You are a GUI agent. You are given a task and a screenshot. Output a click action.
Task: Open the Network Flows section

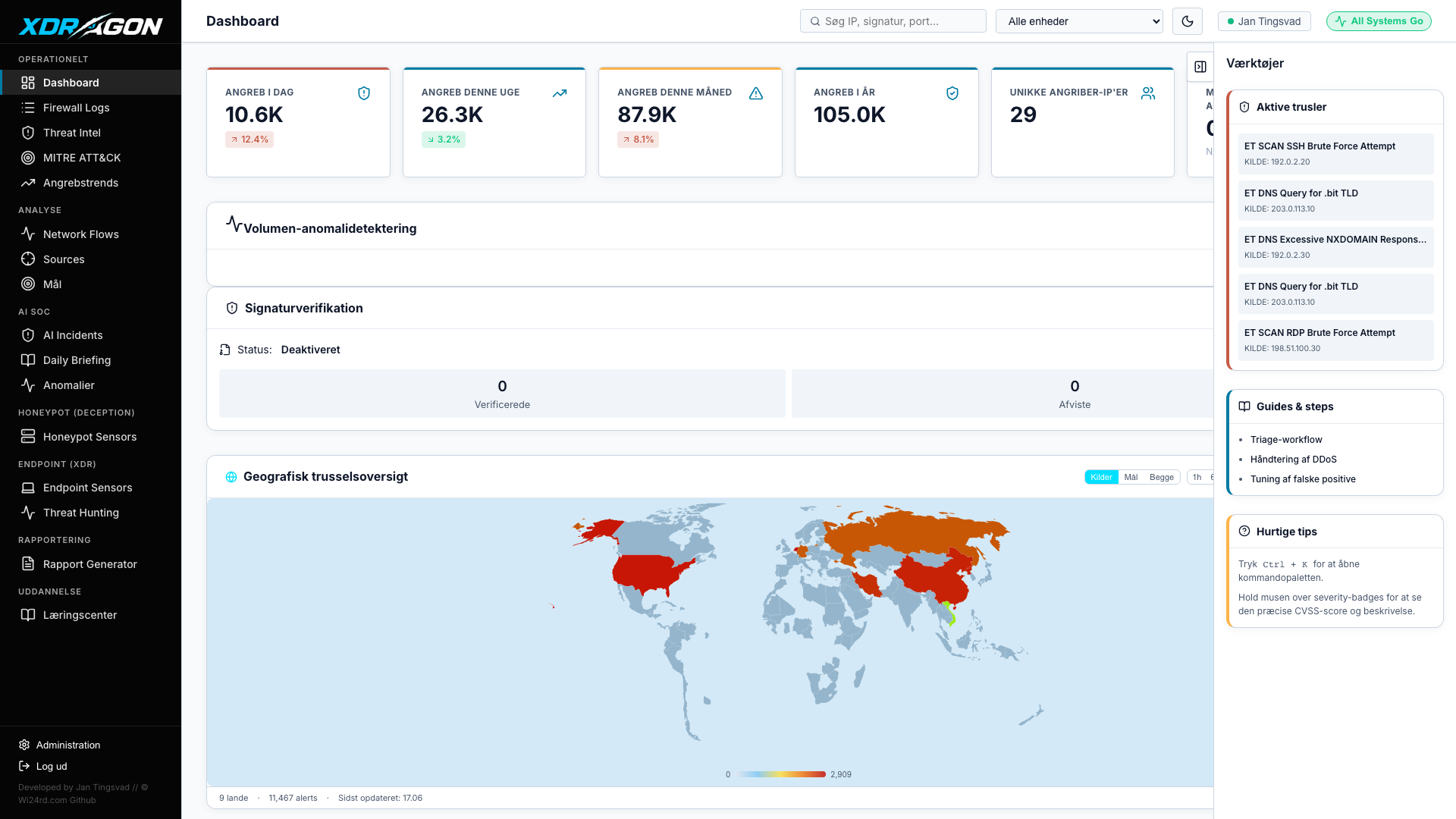[x=90, y=234]
